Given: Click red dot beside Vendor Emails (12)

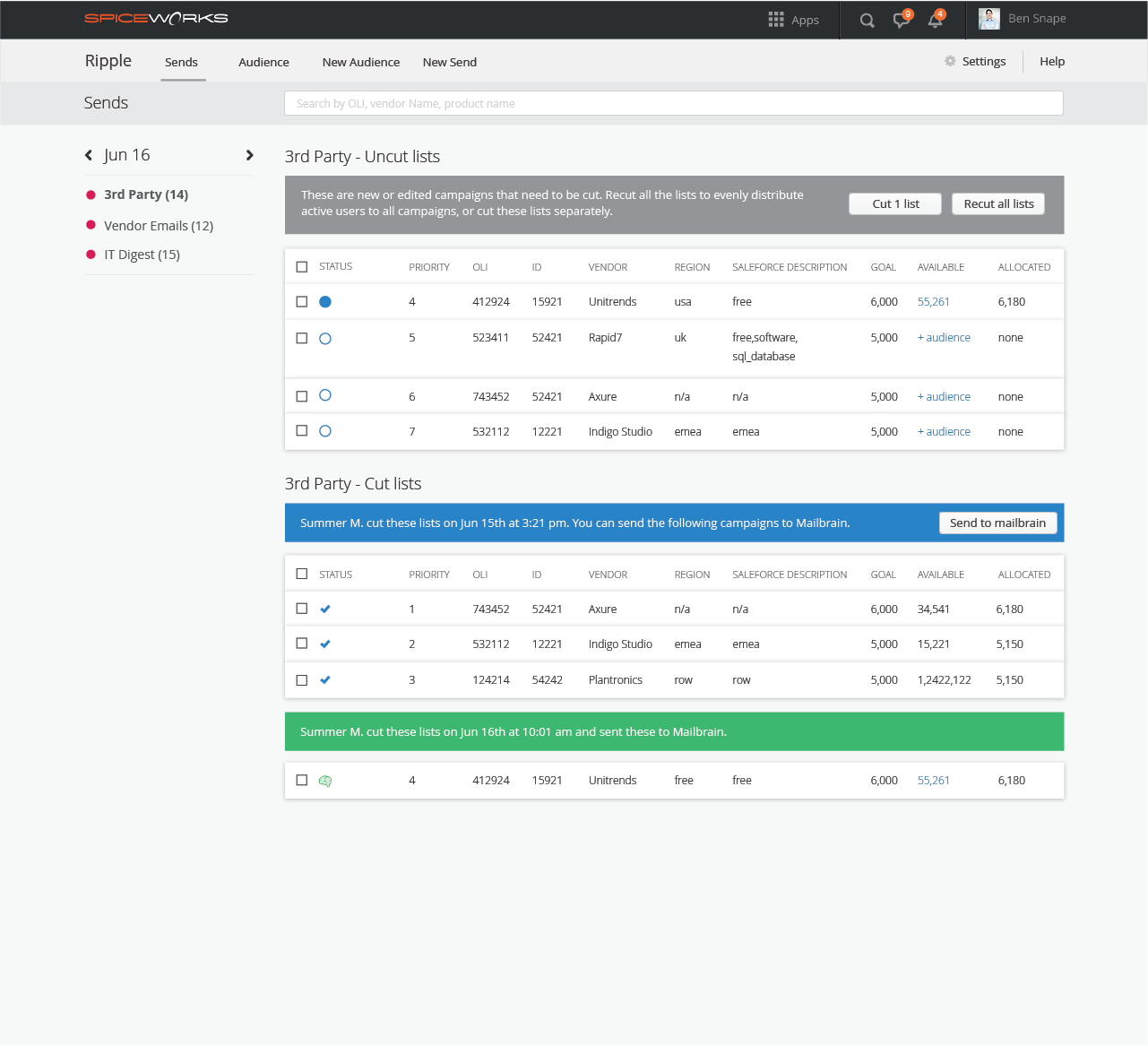Looking at the screenshot, I should pyautogui.click(x=91, y=225).
